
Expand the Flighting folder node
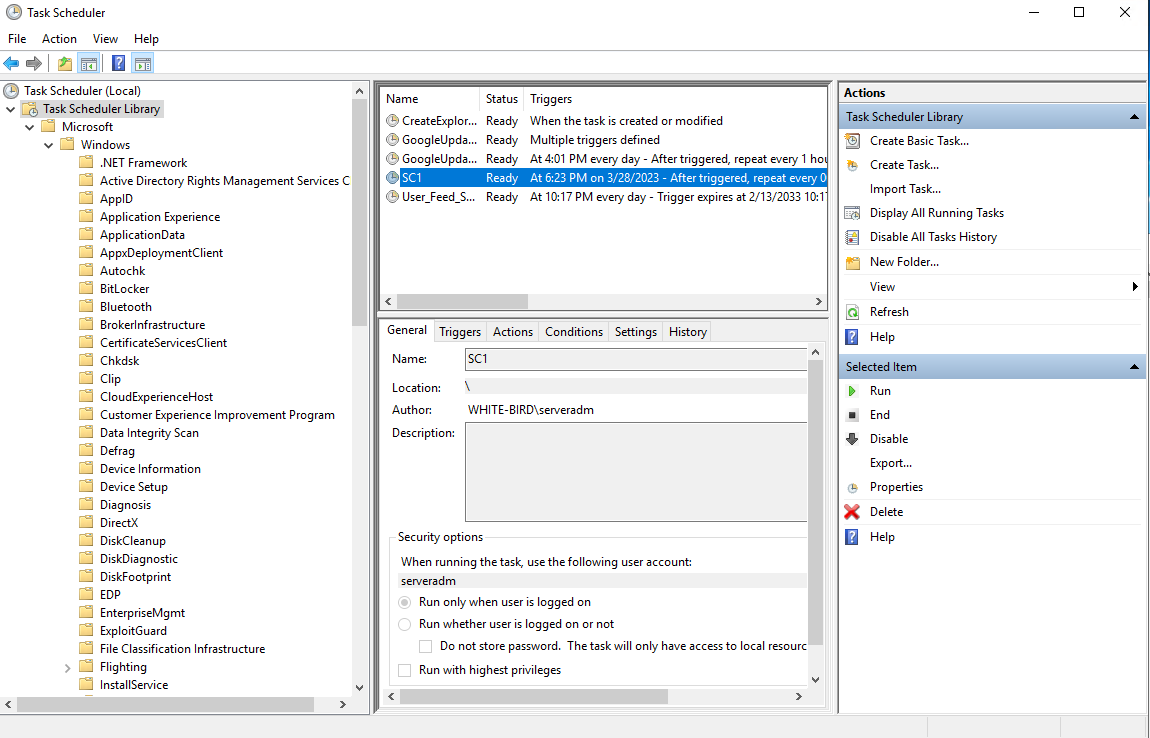tap(67, 667)
